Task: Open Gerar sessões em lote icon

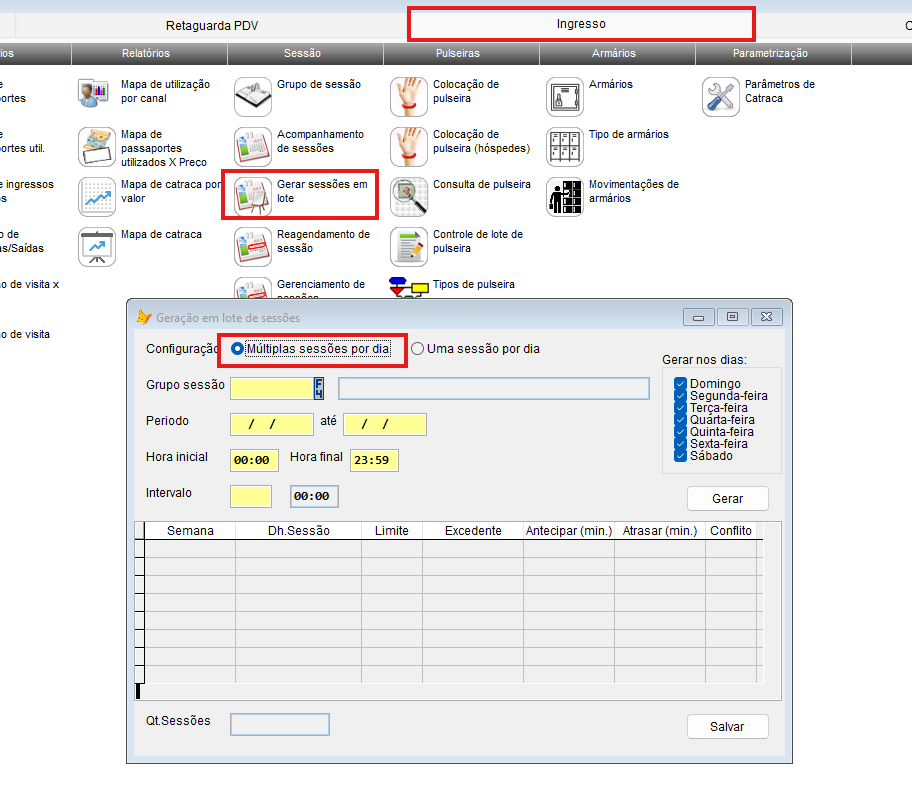Action: point(252,196)
